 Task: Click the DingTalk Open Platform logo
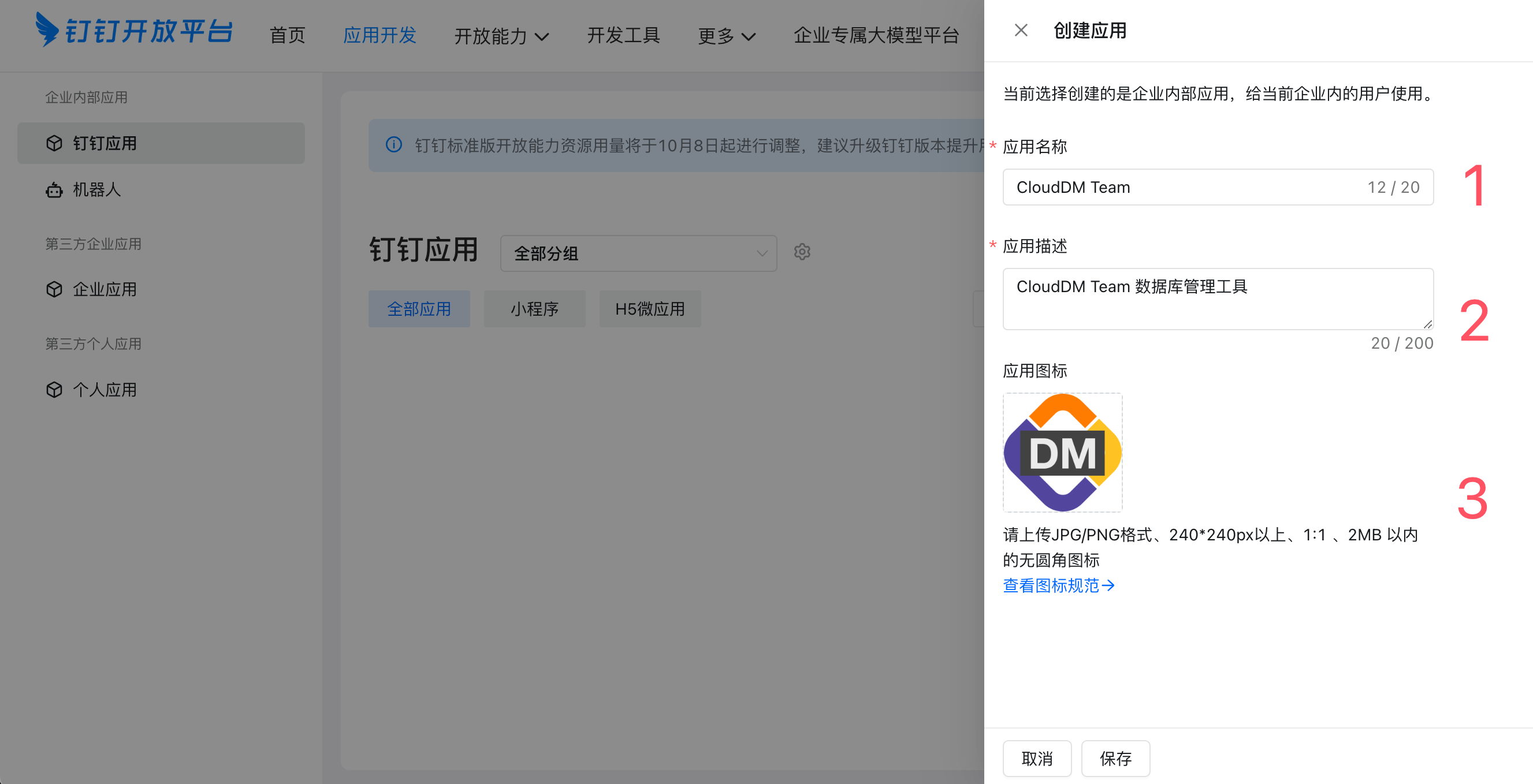point(133,31)
